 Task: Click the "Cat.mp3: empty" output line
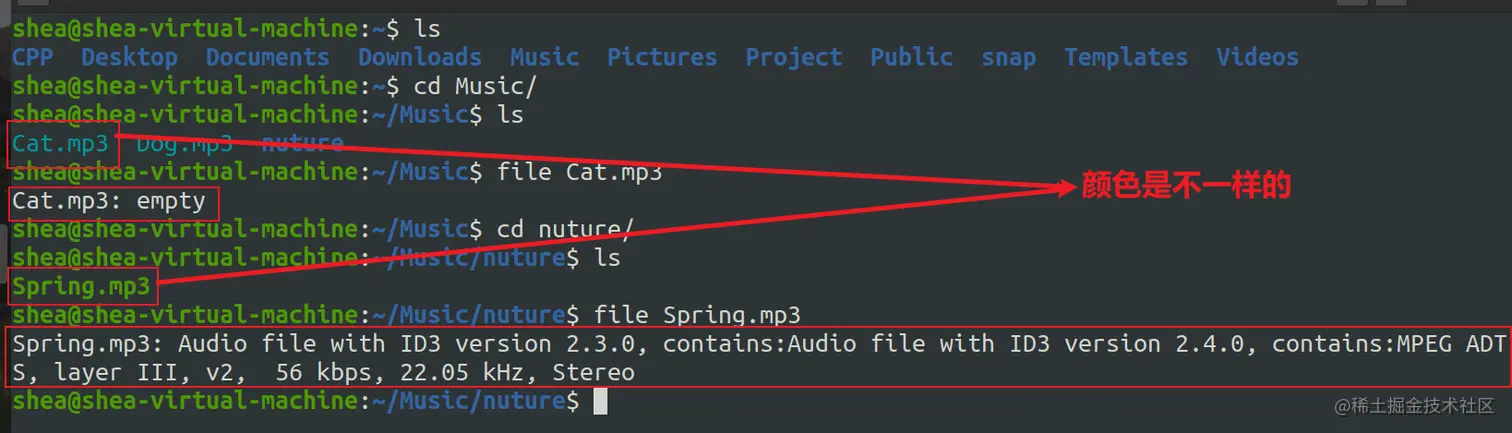click(109, 201)
